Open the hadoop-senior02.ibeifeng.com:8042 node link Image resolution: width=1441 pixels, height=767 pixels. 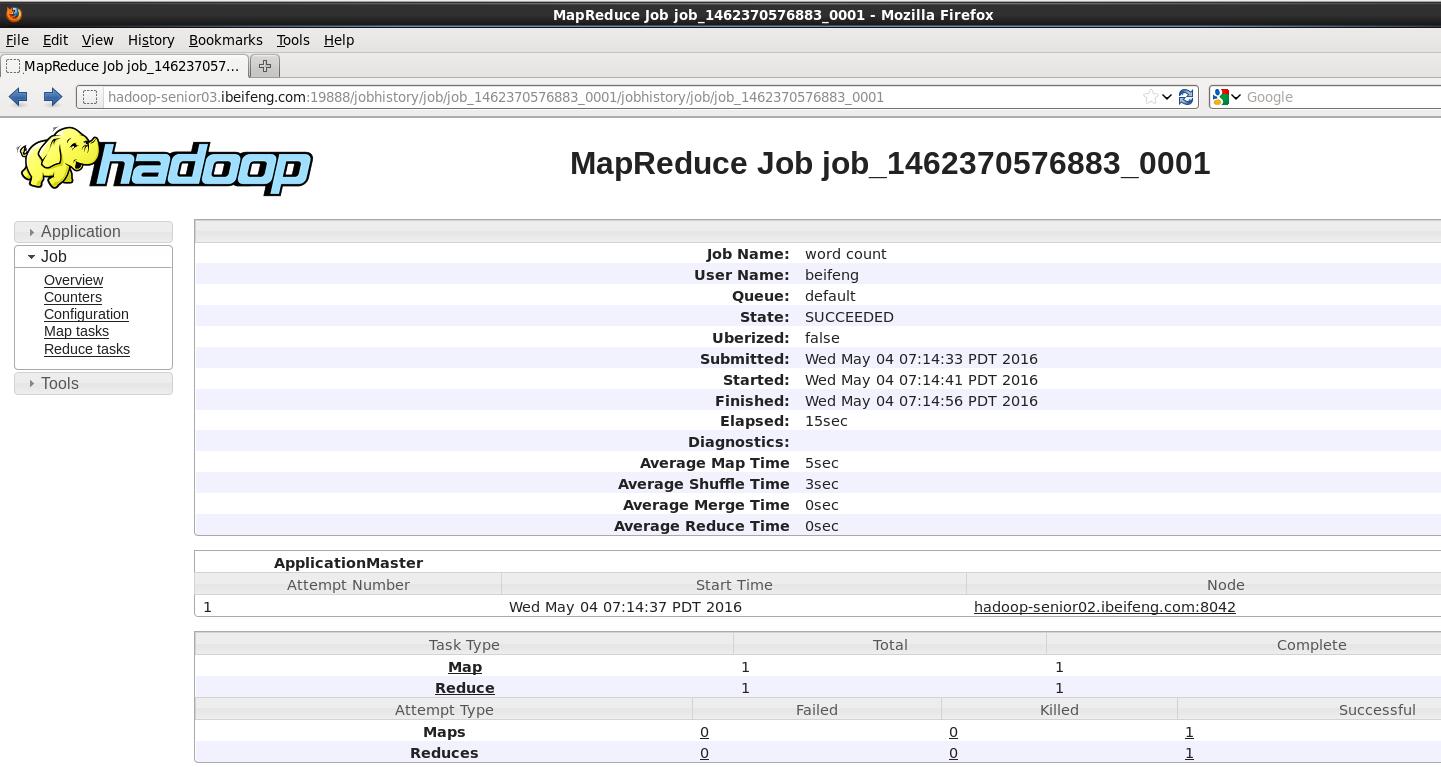pos(1105,607)
